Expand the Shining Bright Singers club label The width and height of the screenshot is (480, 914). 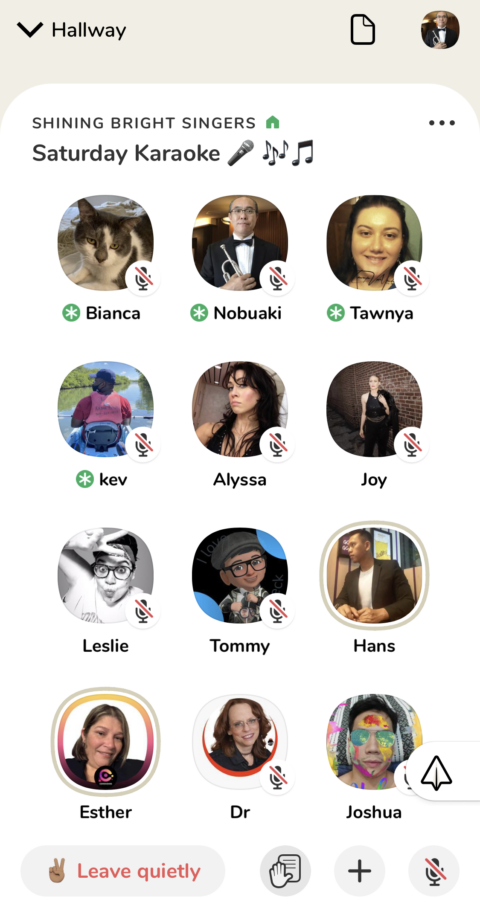pos(144,123)
